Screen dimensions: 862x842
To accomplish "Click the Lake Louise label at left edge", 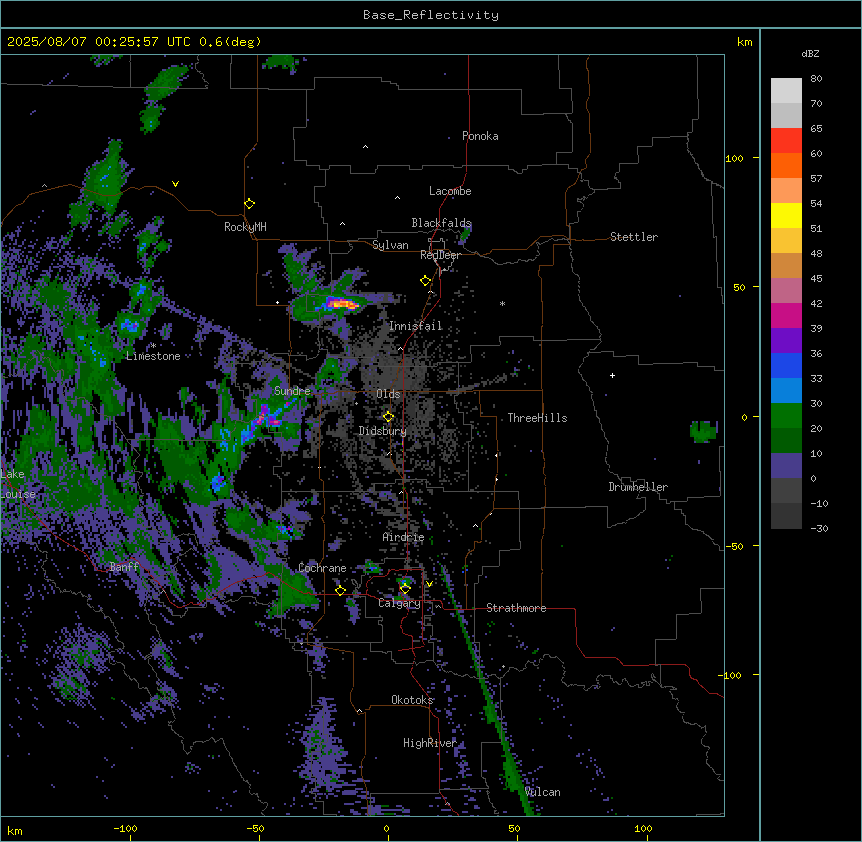I will coord(18,484).
